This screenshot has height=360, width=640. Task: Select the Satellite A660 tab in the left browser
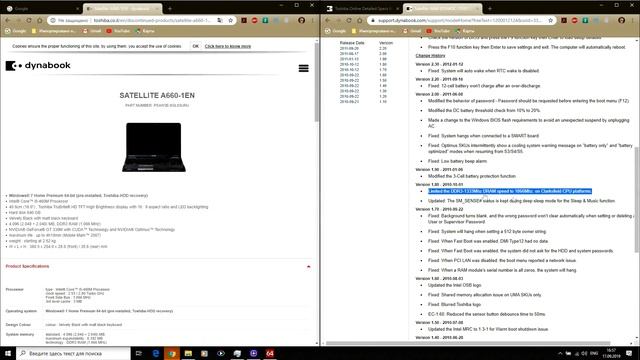click(x=121, y=8)
